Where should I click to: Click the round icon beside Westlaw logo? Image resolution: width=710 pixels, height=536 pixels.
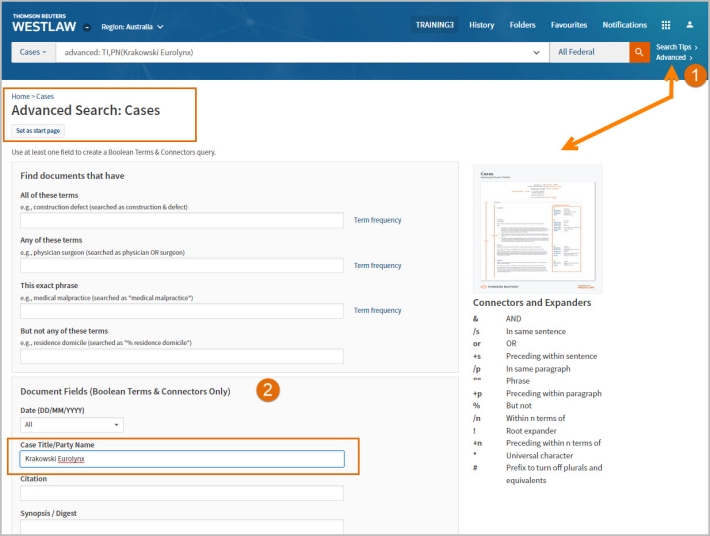tap(87, 27)
